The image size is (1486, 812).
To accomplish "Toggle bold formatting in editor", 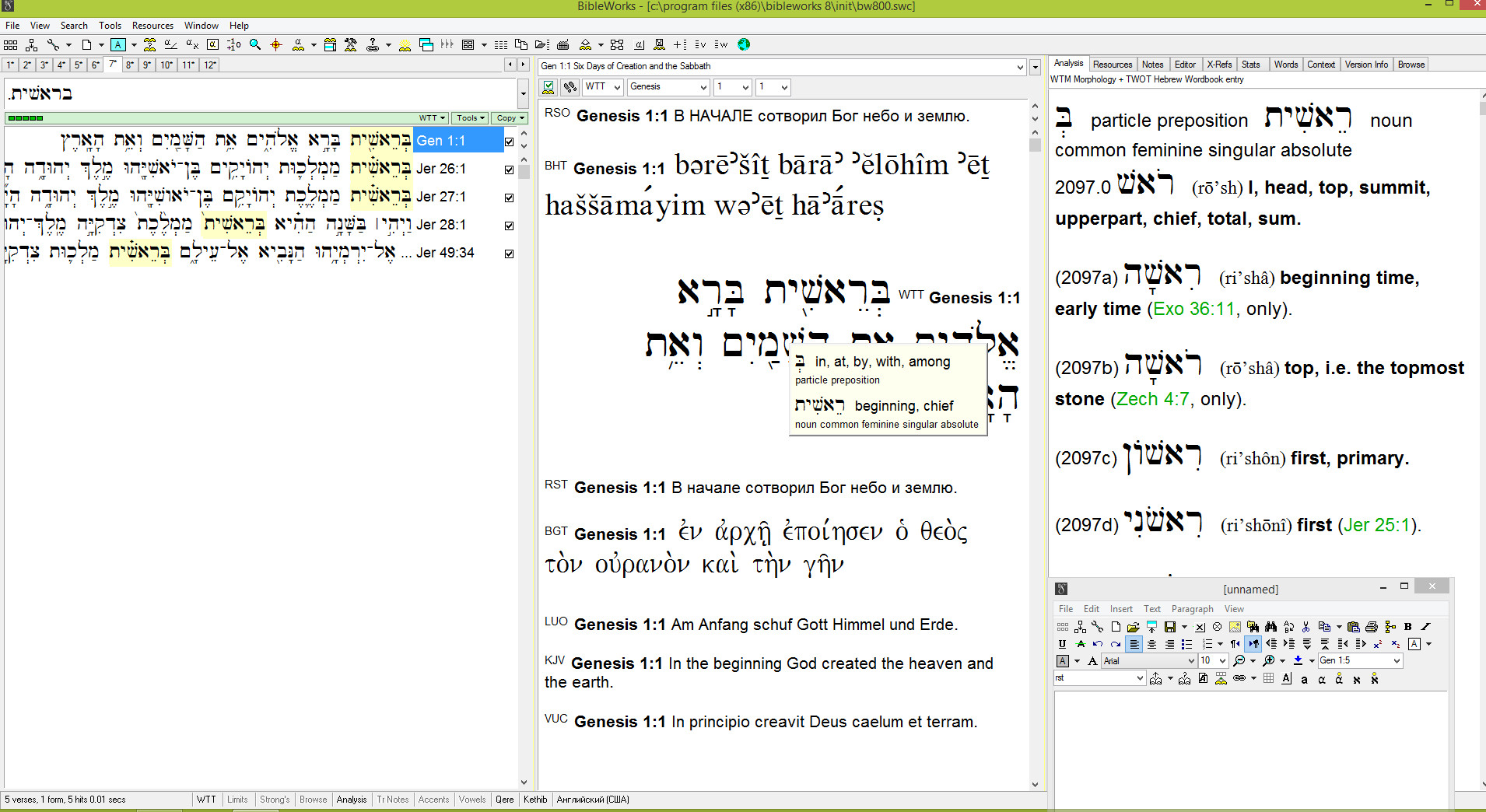I will [x=1408, y=627].
